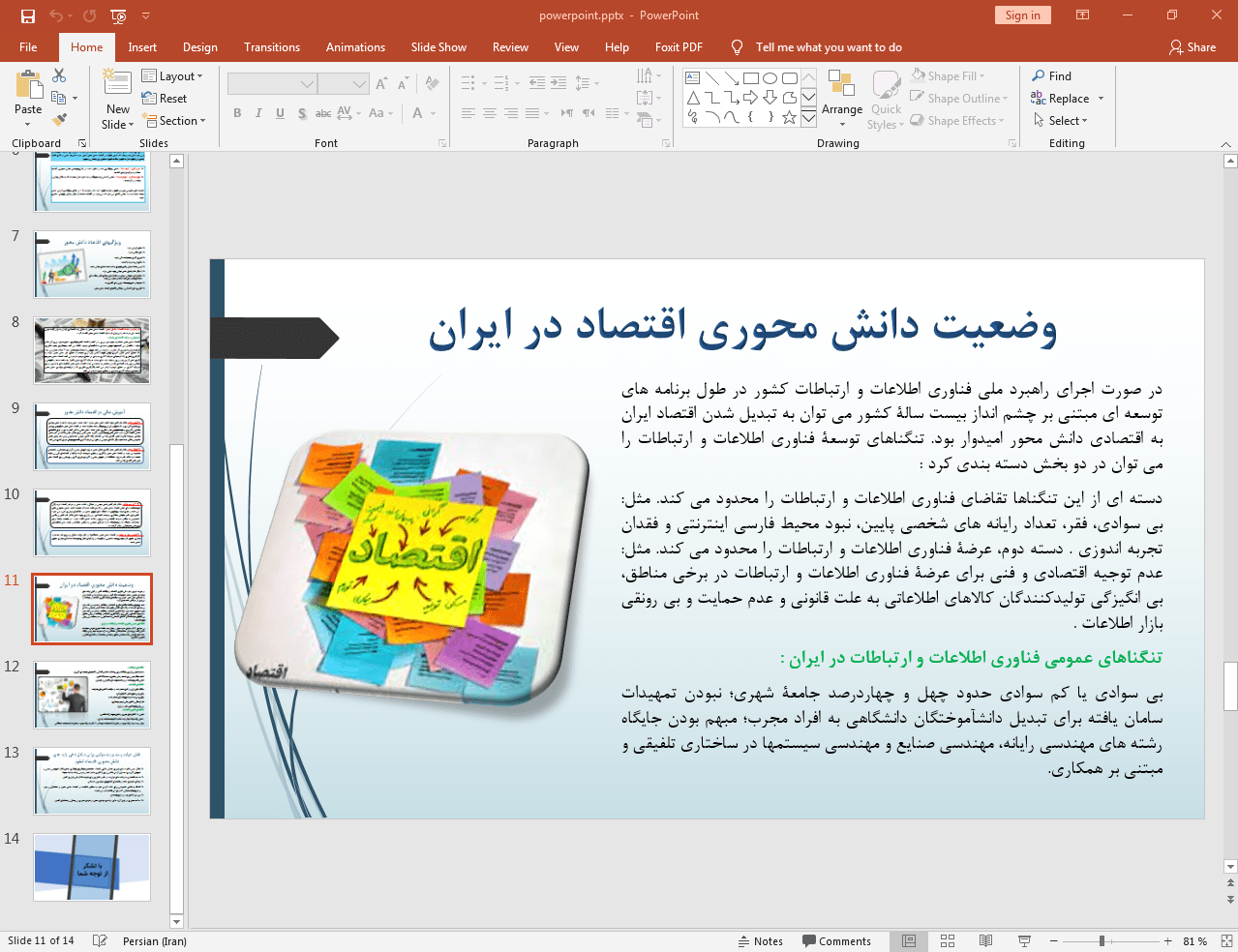The image size is (1238, 952).
Task: Expand the shapes gallery More arrow
Action: click(x=808, y=117)
